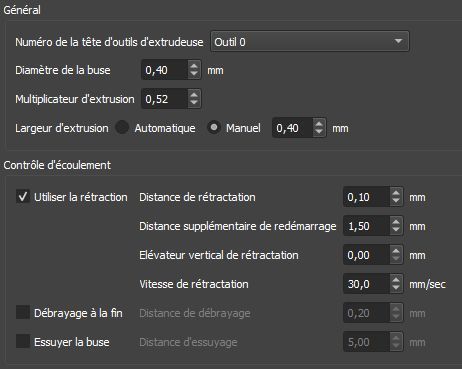Increase the manual Largeur d'extrusion value
The height and width of the screenshot is (369, 462).
tap(319, 123)
